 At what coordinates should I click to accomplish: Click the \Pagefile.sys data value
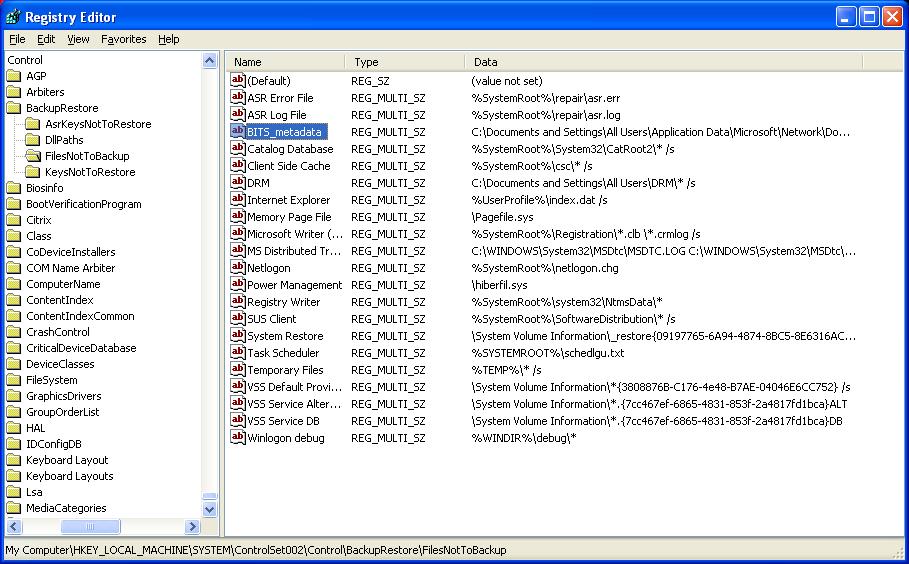502,217
